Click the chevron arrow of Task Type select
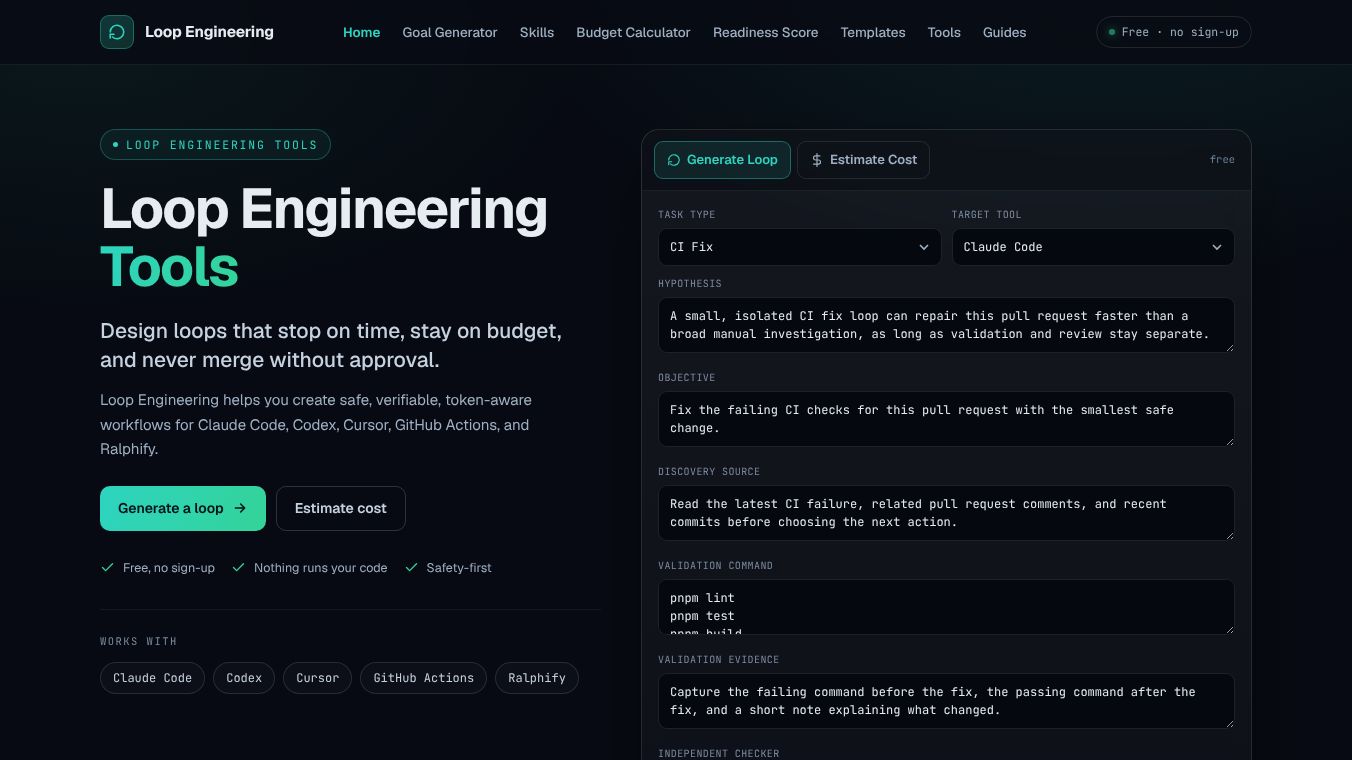 coord(924,247)
